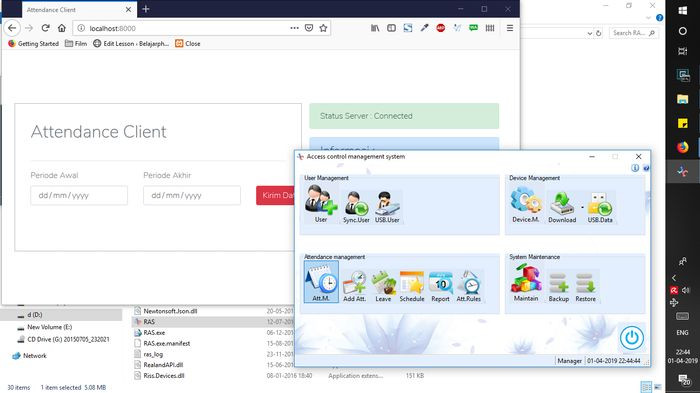The height and width of the screenshot is (393, 700).
Task: Open Firefox Library icon
Action: click(375, 28)
